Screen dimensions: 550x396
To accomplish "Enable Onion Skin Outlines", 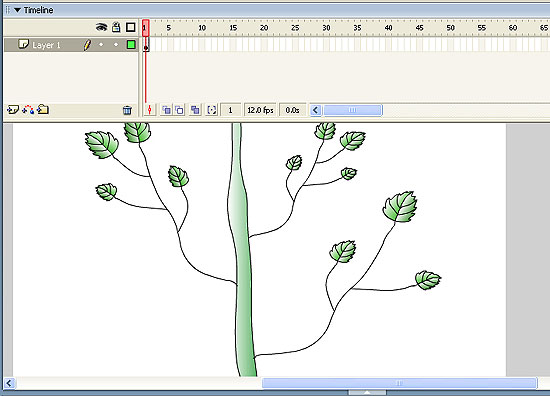I will (x=179, y=110).
